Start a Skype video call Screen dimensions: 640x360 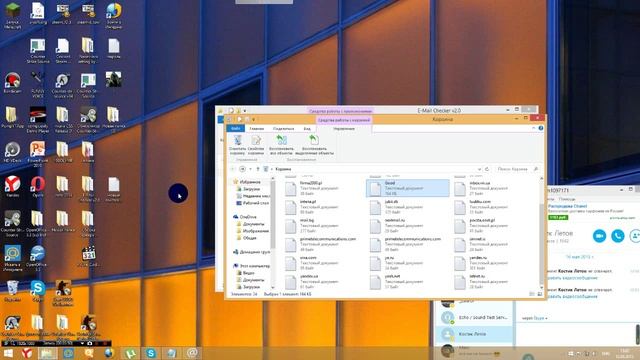(600, 236)
